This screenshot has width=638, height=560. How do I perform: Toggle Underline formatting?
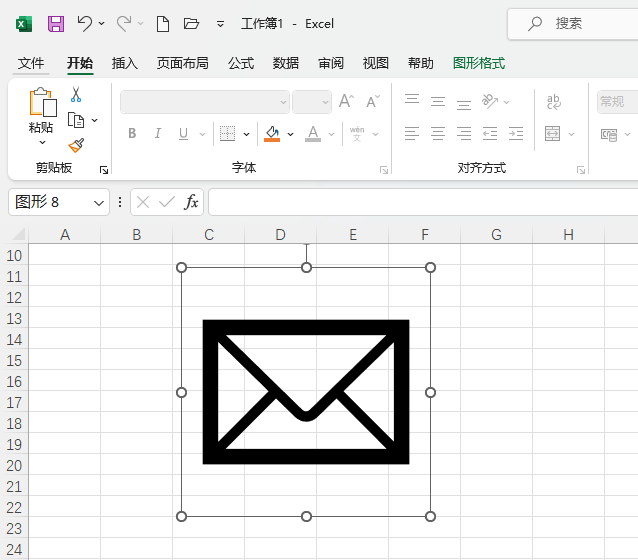184,134
